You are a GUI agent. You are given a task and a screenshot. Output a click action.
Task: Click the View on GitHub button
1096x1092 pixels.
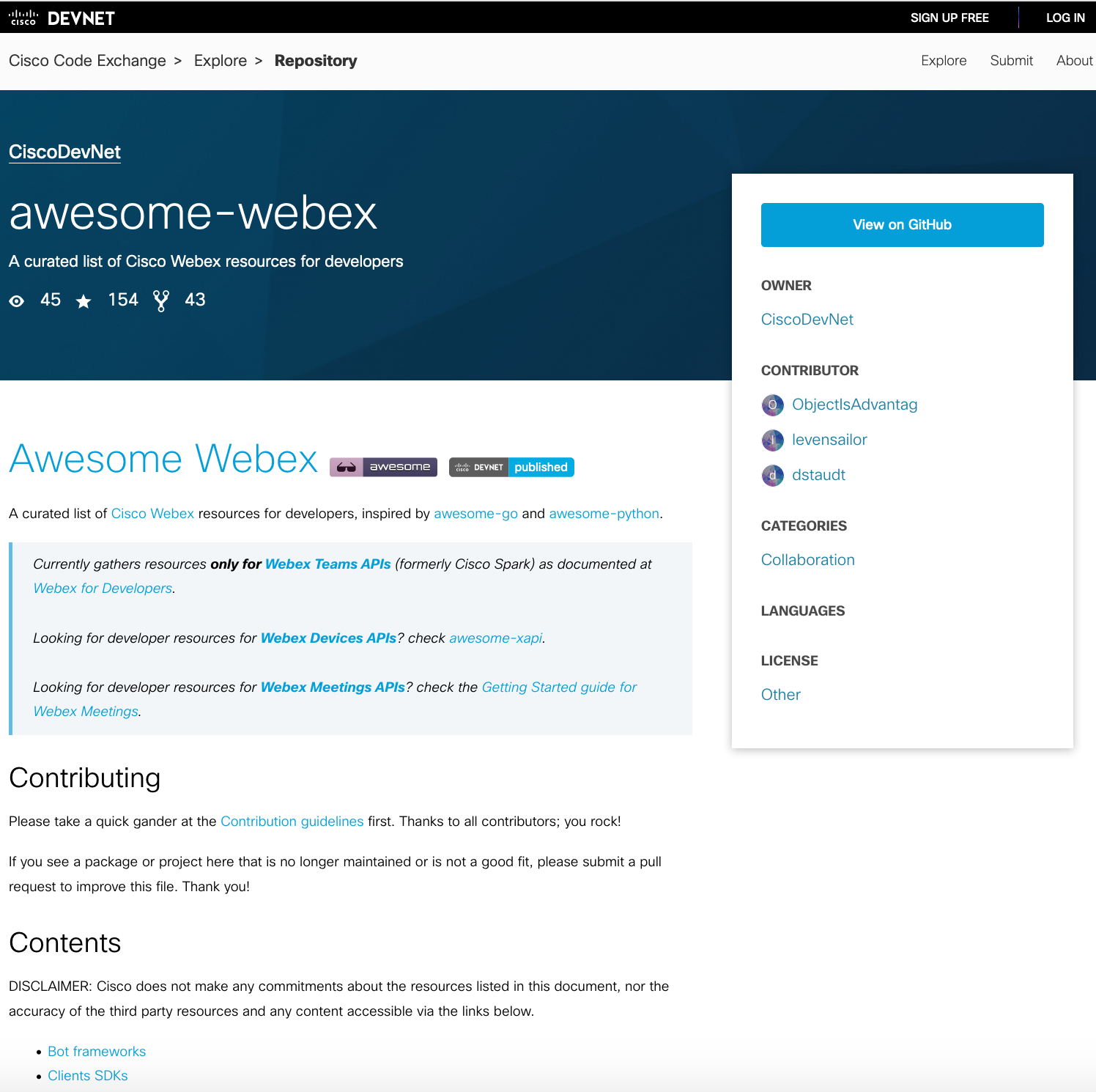click(901, 224)
